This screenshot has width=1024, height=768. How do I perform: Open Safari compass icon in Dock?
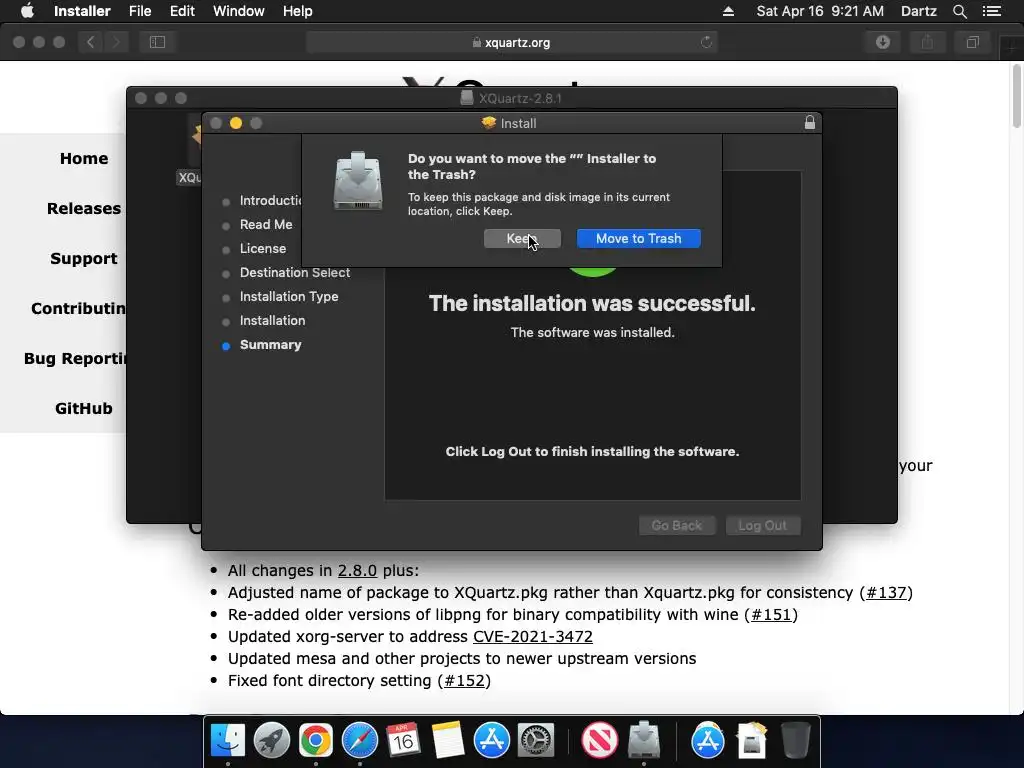point(360,741)
